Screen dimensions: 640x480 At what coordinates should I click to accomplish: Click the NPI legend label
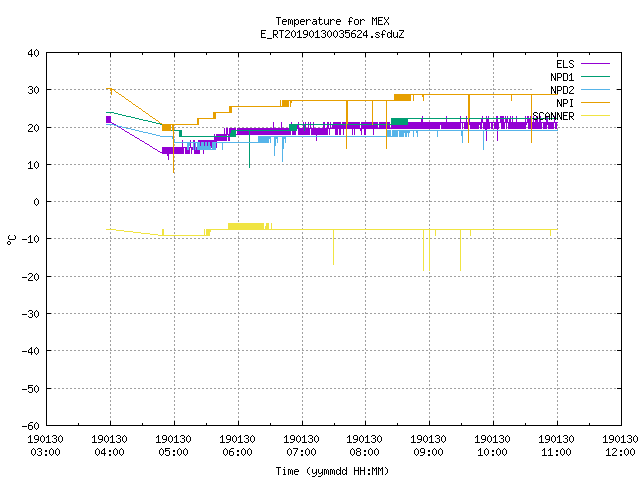click(565, 103)
